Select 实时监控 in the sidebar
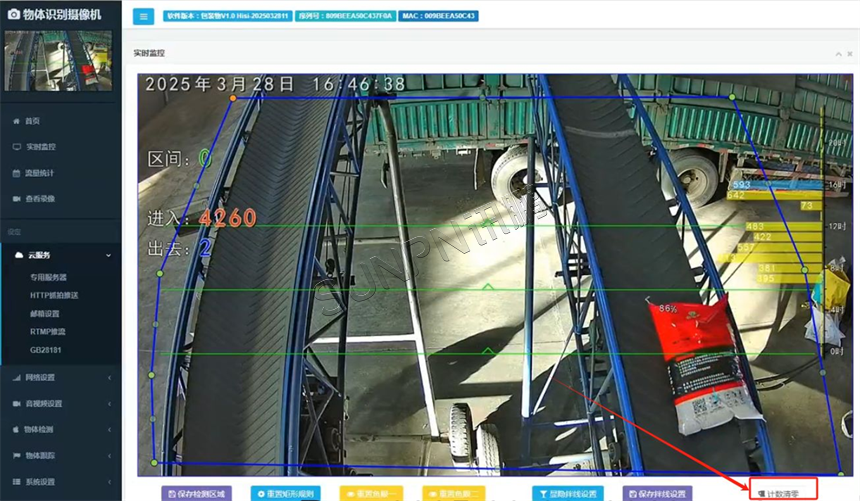Screen dimensions: 860x501 pos(40,147)
